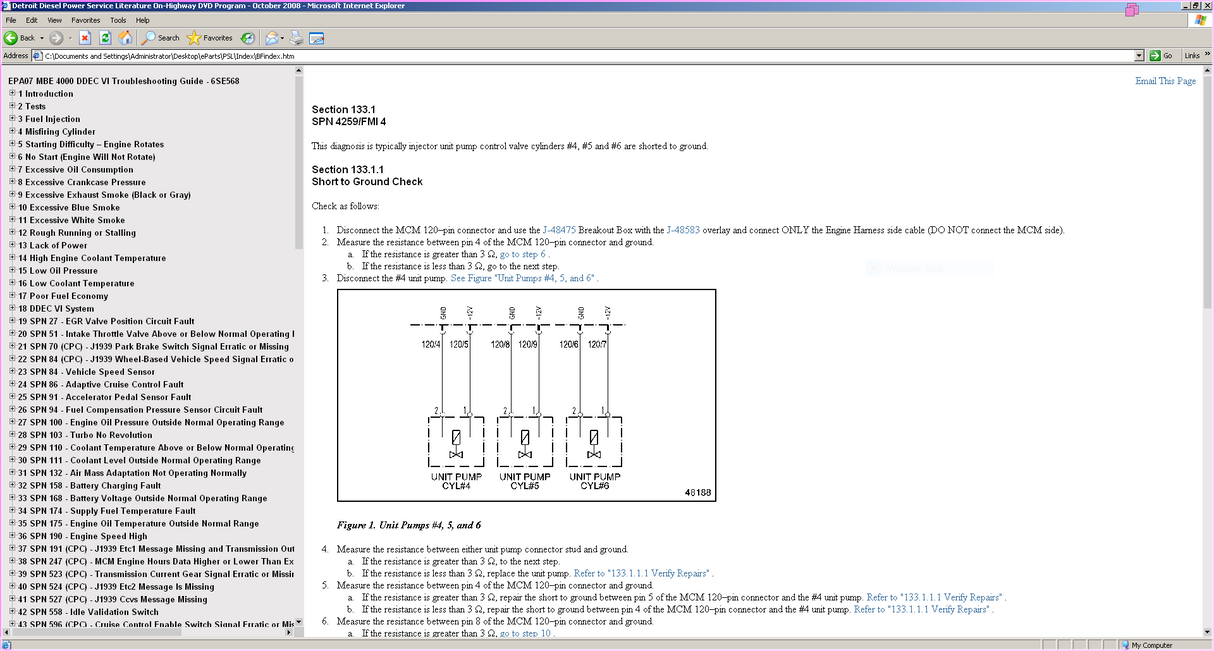Click the 'Email This Page' link

tap(1165, 81)
